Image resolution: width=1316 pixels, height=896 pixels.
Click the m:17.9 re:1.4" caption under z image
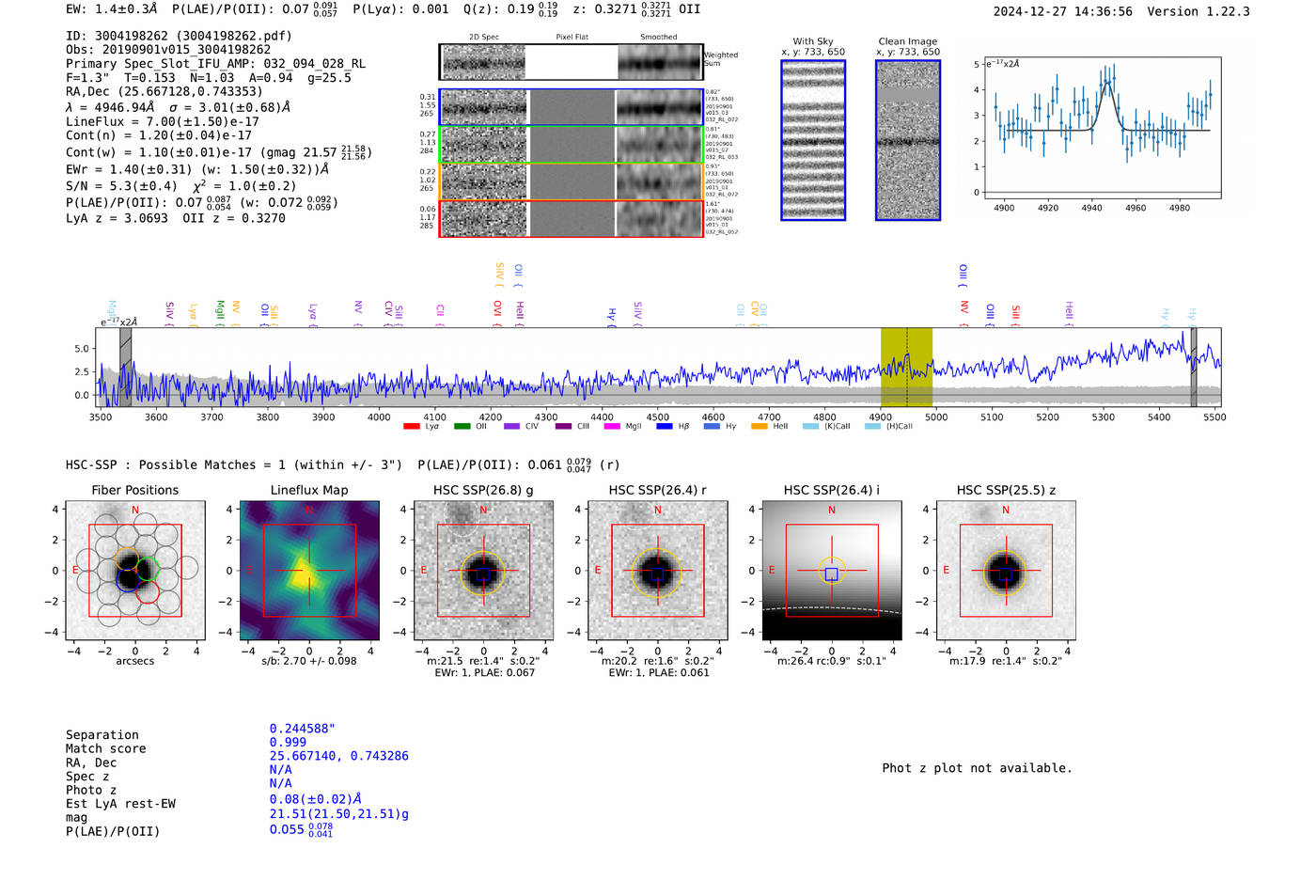point(1006,661)
